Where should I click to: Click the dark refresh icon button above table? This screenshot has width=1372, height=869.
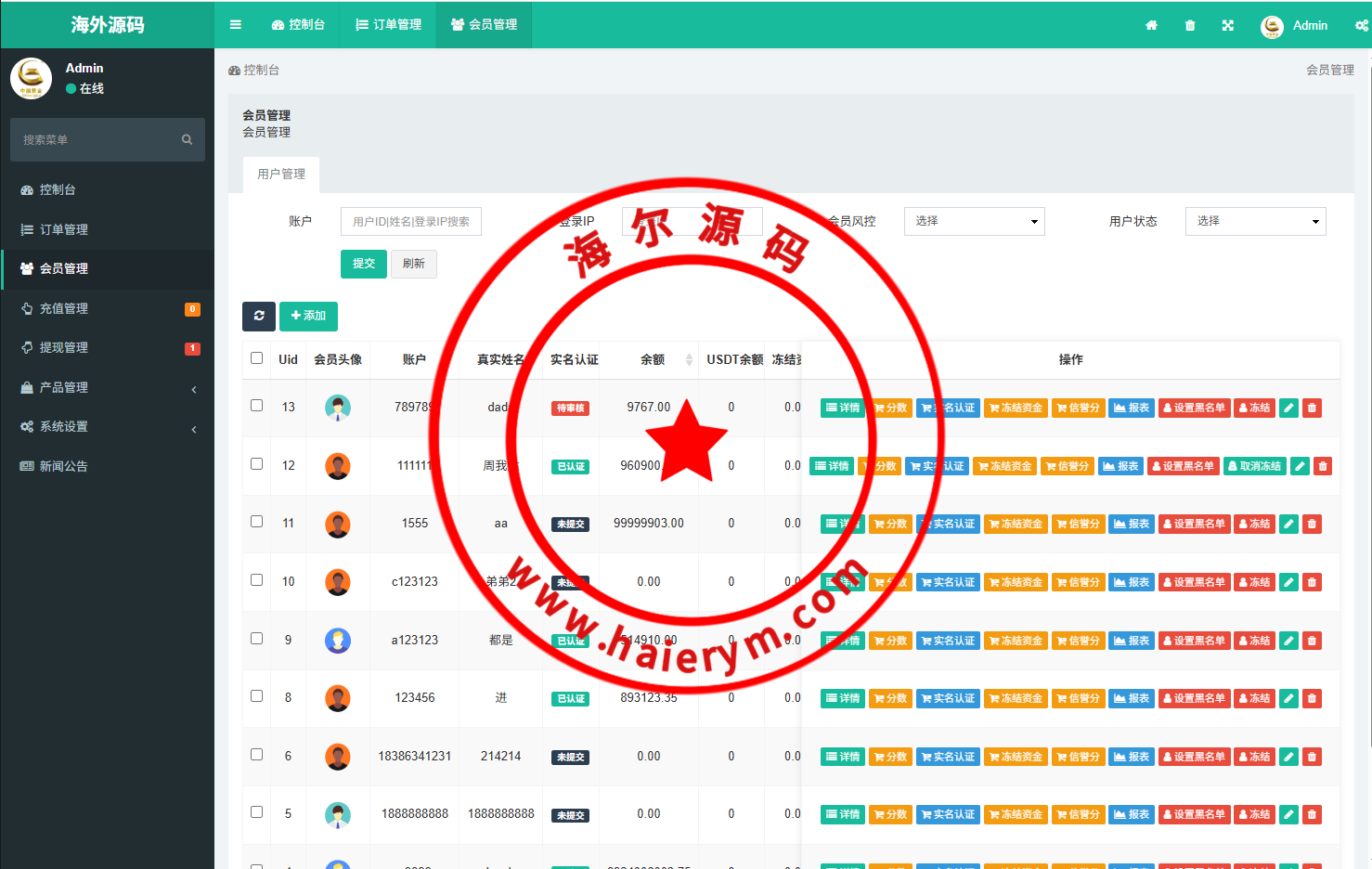[259, 317]
